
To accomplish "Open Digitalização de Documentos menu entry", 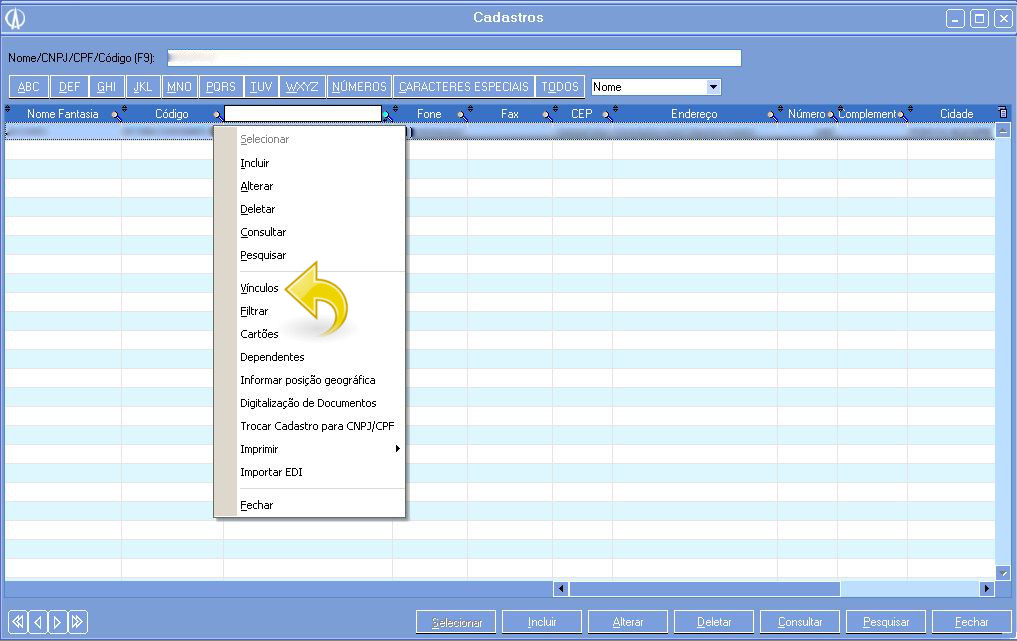I will (308, 403).
